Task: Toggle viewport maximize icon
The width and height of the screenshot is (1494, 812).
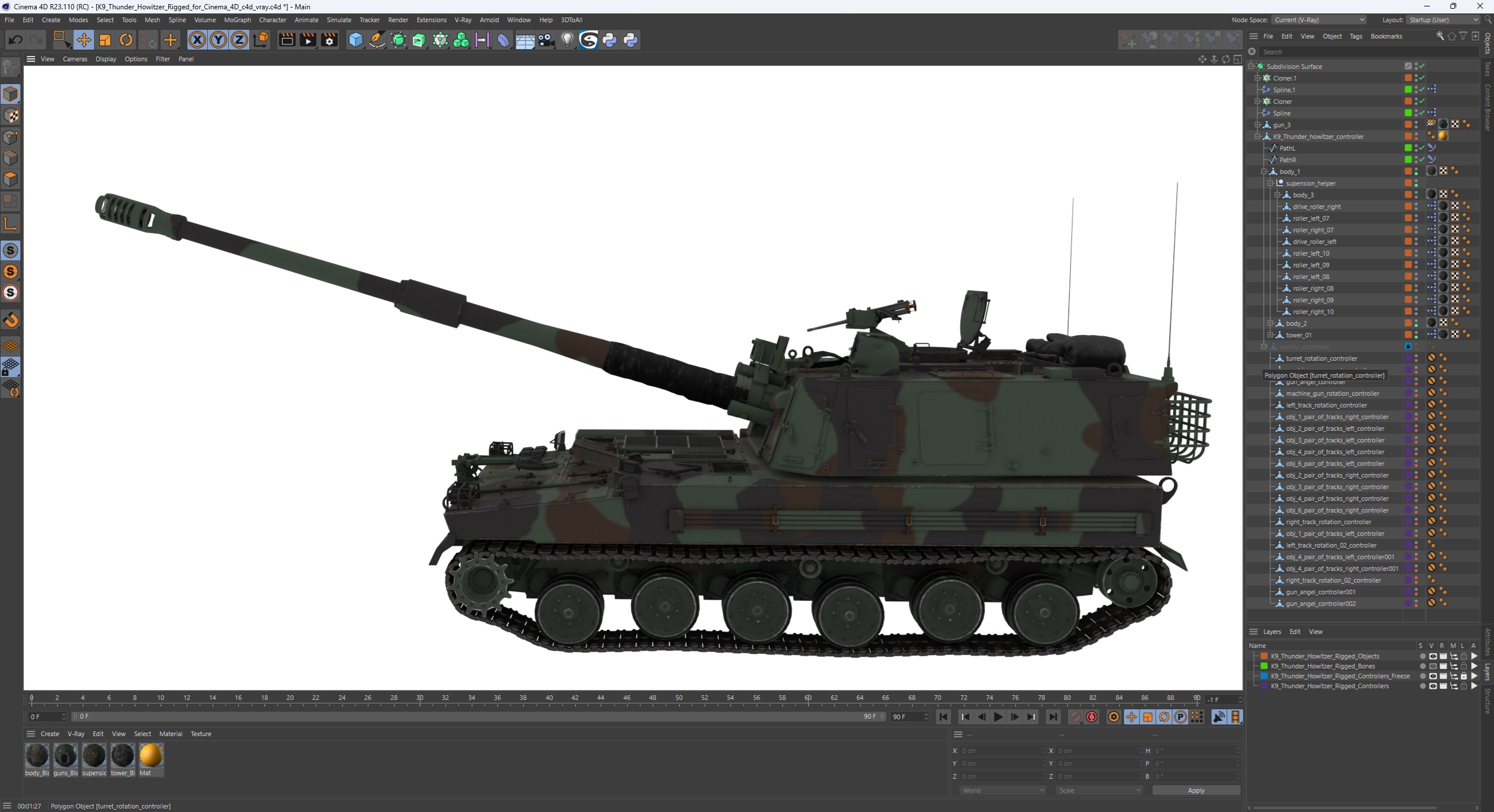Action: (x=1237, y=60)
